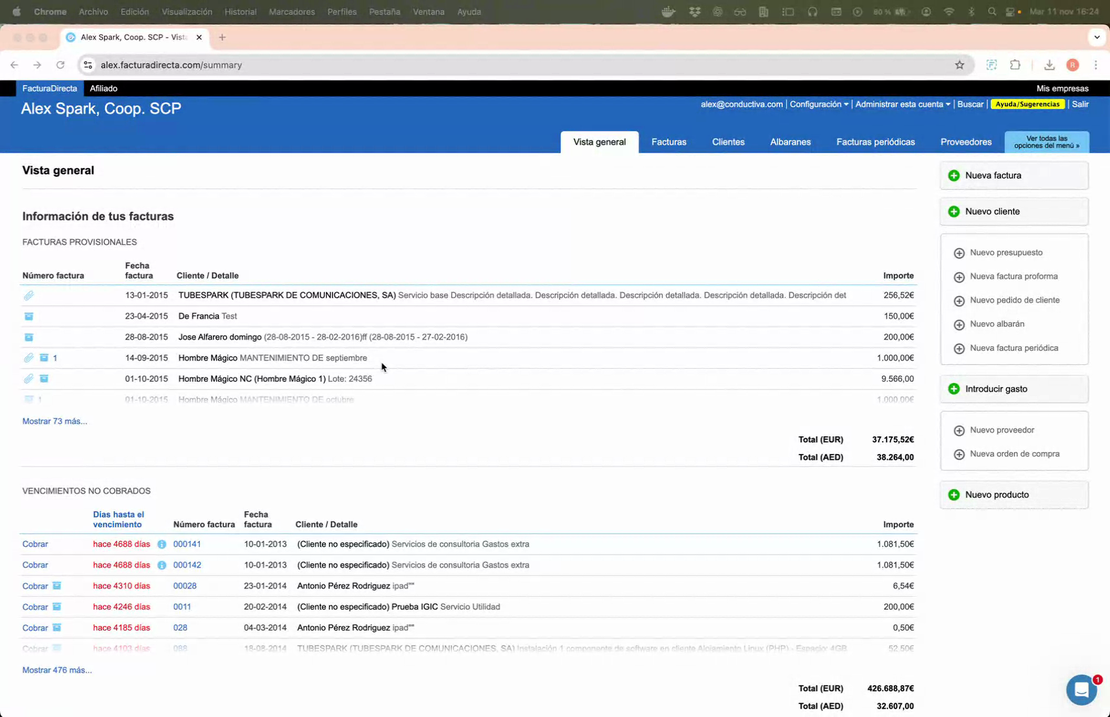Expand list with Mostrar 73 más
Screen dimensions: 1110x717
(x=55, y=421)
